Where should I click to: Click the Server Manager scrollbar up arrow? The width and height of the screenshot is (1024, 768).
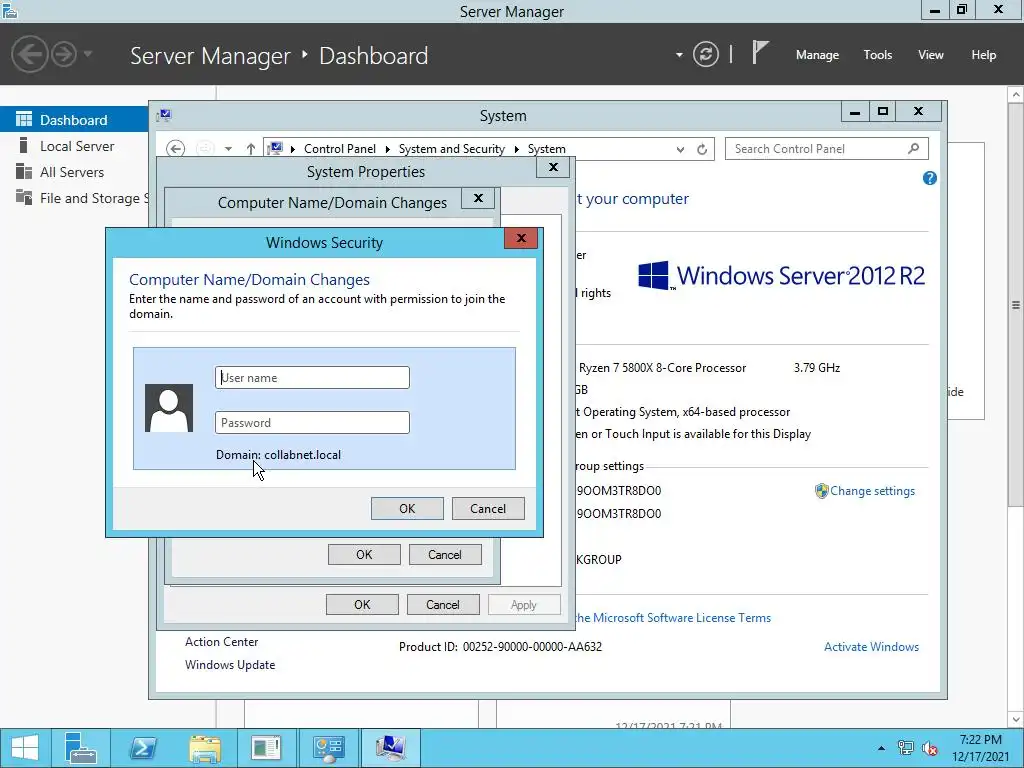pyautogui.click(x=1016, y=94)
